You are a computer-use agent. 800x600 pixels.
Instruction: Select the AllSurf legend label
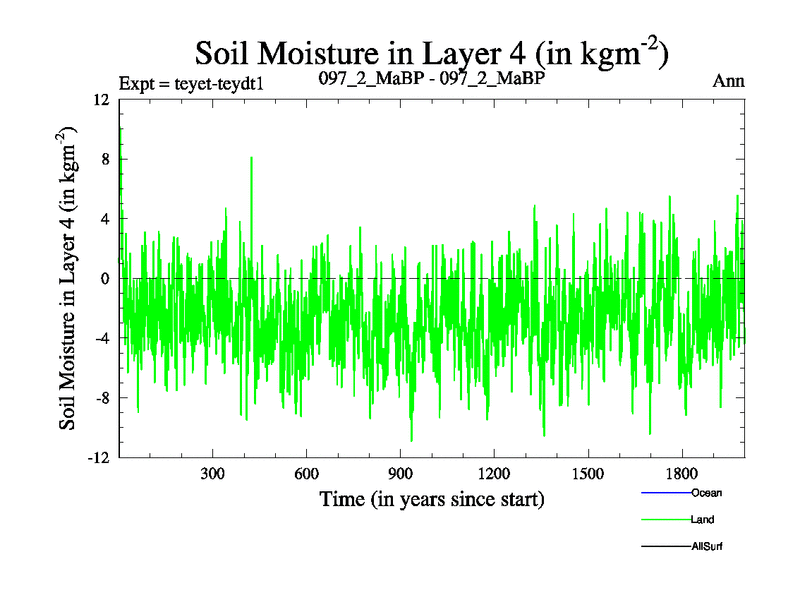[x=706, y=547]
